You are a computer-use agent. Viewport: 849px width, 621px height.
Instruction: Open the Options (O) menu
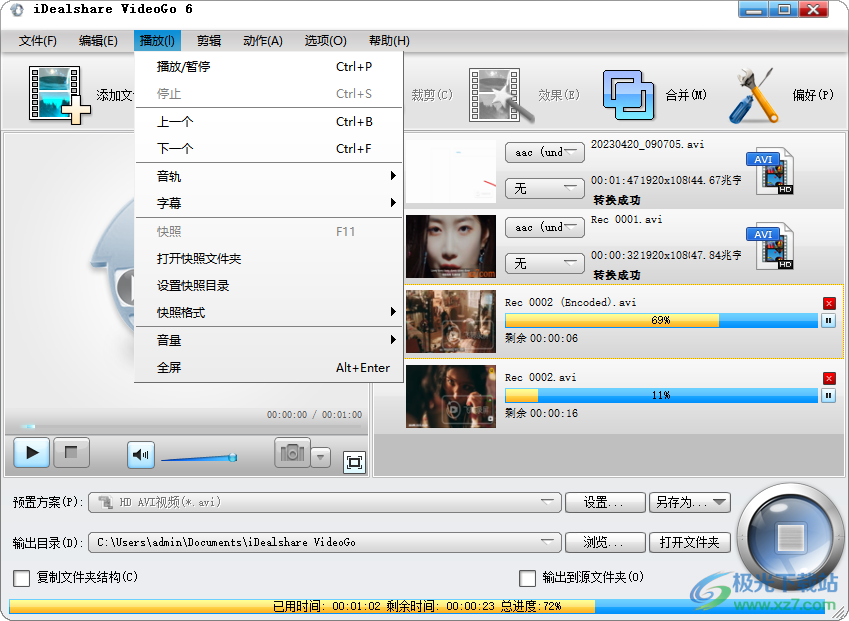tap(325, 41)
